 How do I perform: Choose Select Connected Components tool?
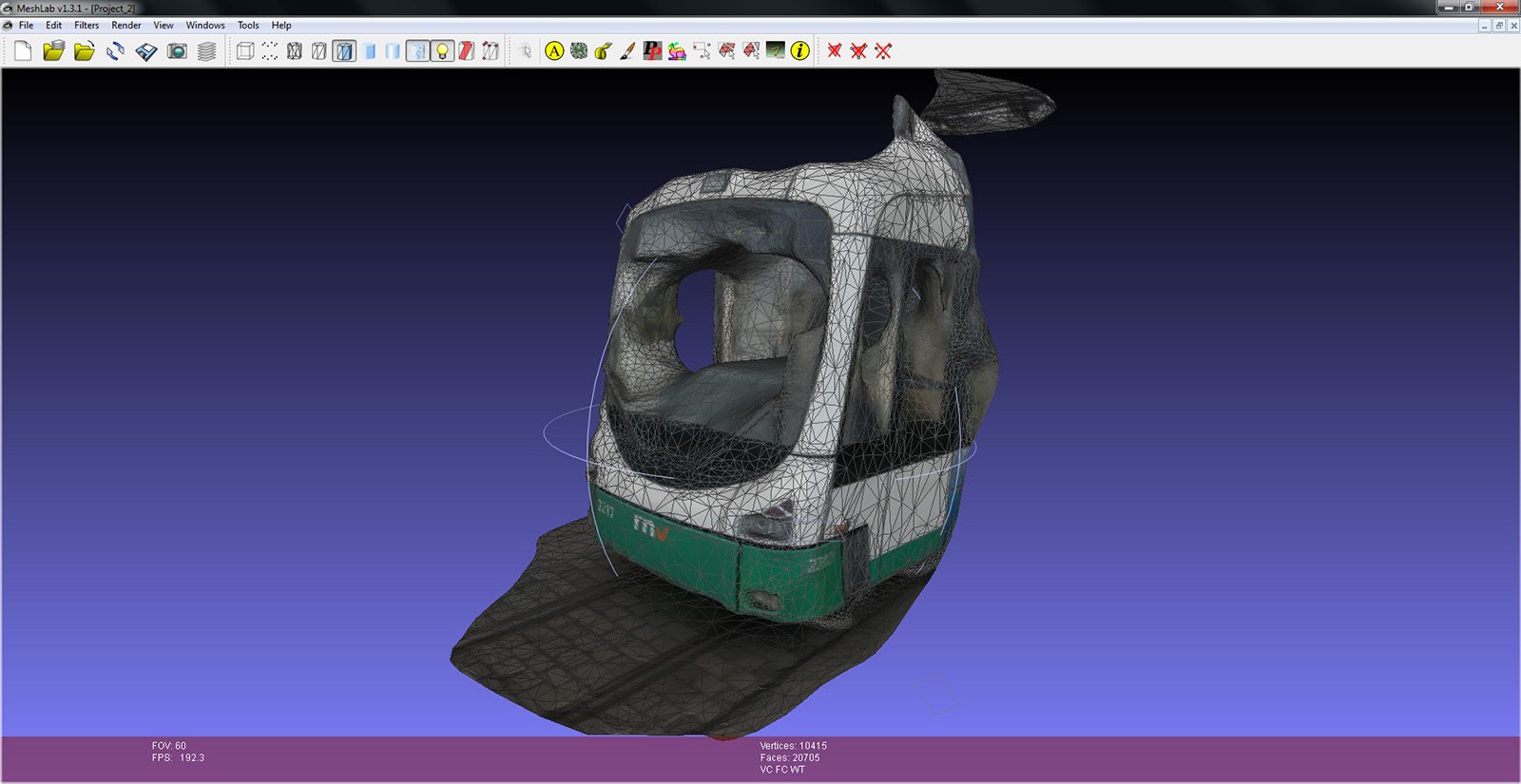(x=751, y=51)
